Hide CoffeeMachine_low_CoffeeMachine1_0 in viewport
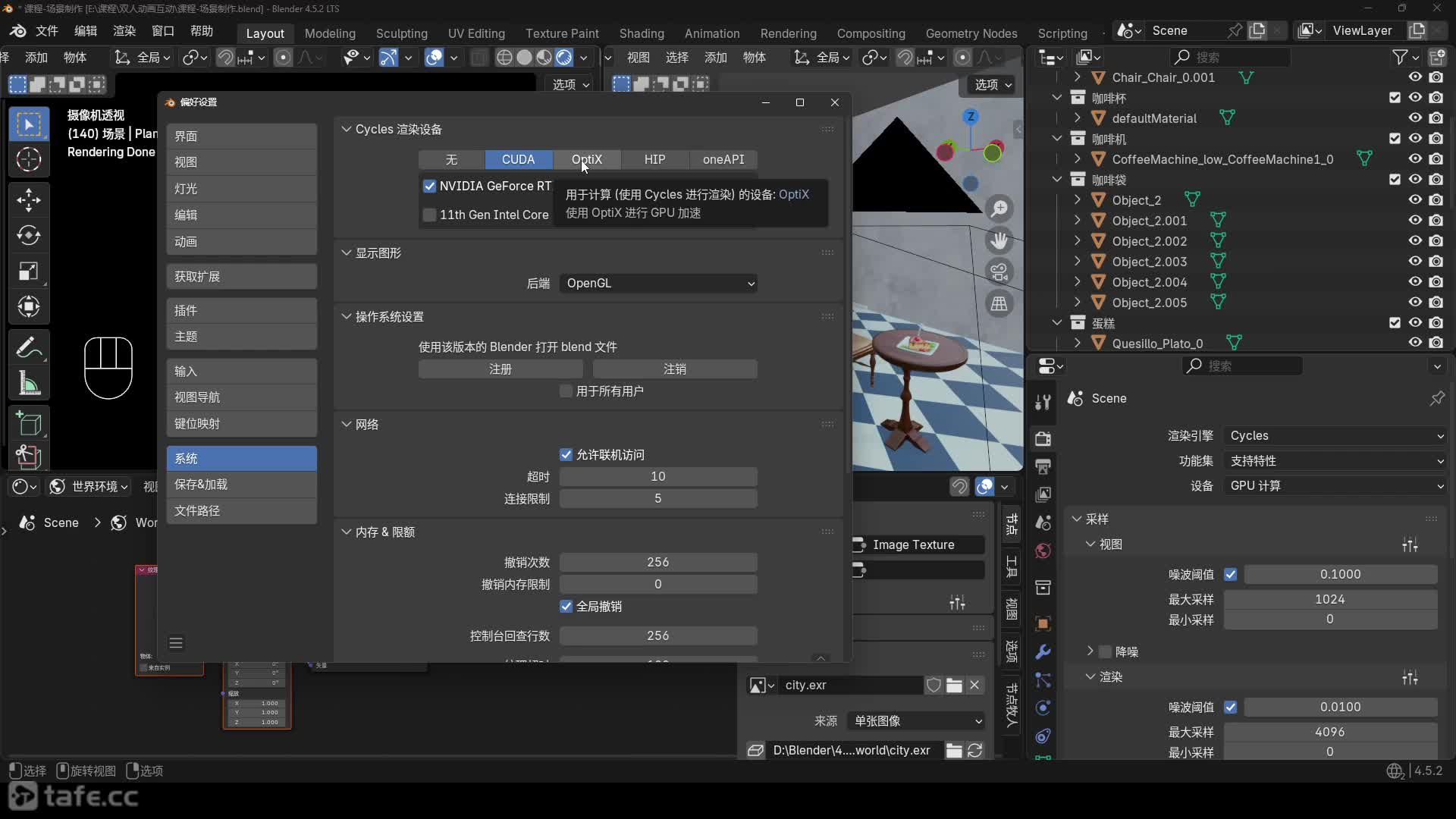 pos(1415,159)
